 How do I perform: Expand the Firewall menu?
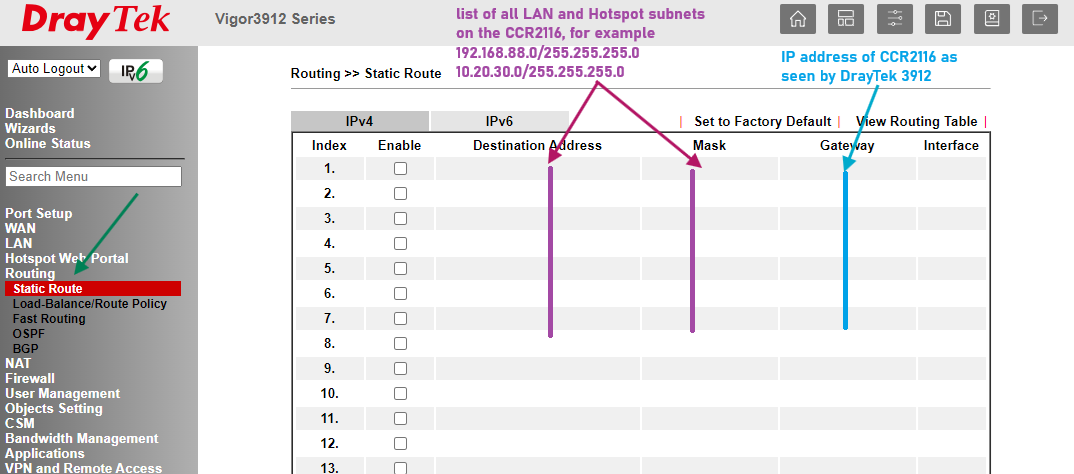pyautogui.click(x=30, y=379)
